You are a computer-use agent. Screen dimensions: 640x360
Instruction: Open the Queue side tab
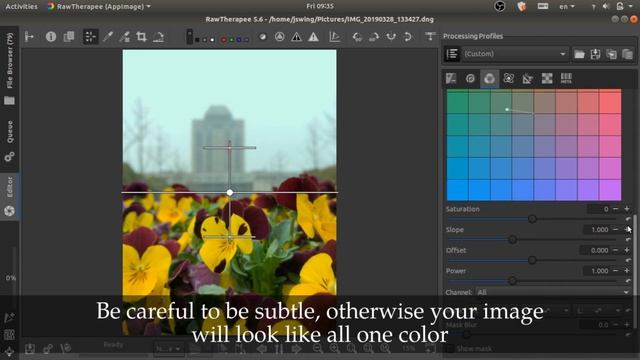(x=9, y=140)
